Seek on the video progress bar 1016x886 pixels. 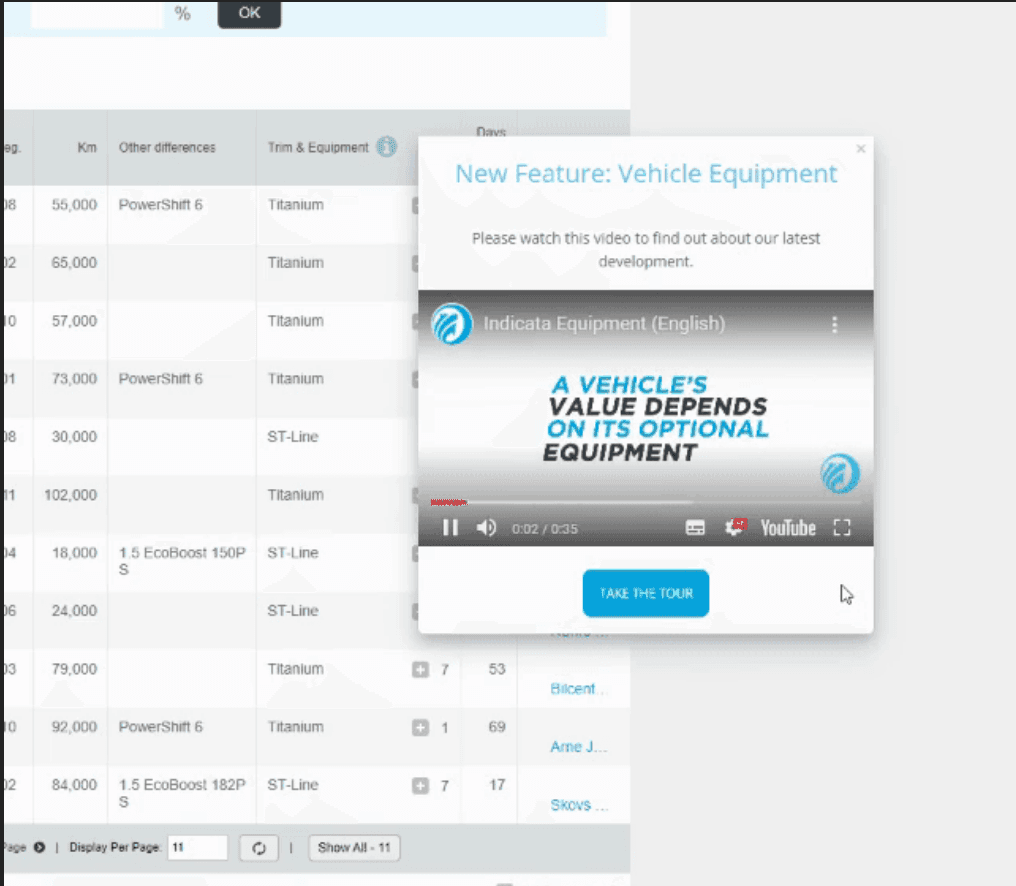click(x=646, y=502)
